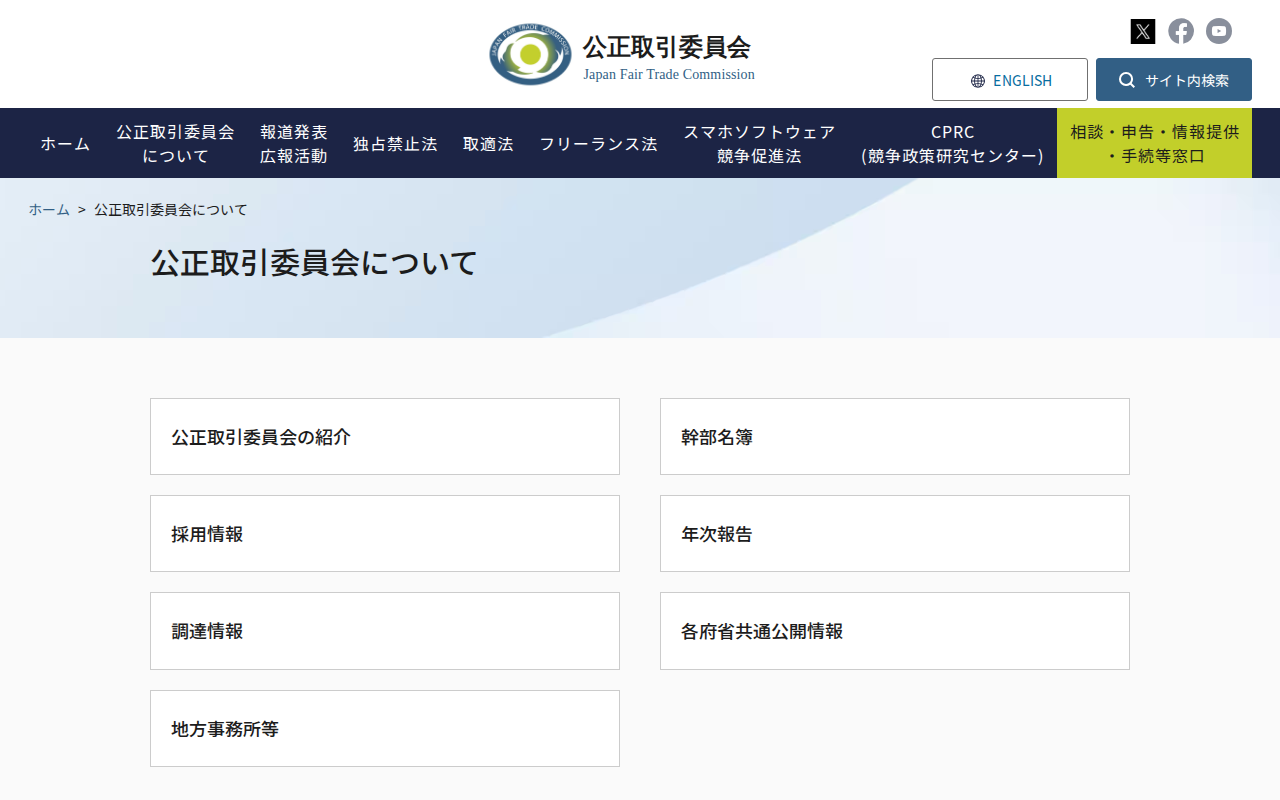
Task: Open the Facebook social icon
Action: coord(1181,31)
